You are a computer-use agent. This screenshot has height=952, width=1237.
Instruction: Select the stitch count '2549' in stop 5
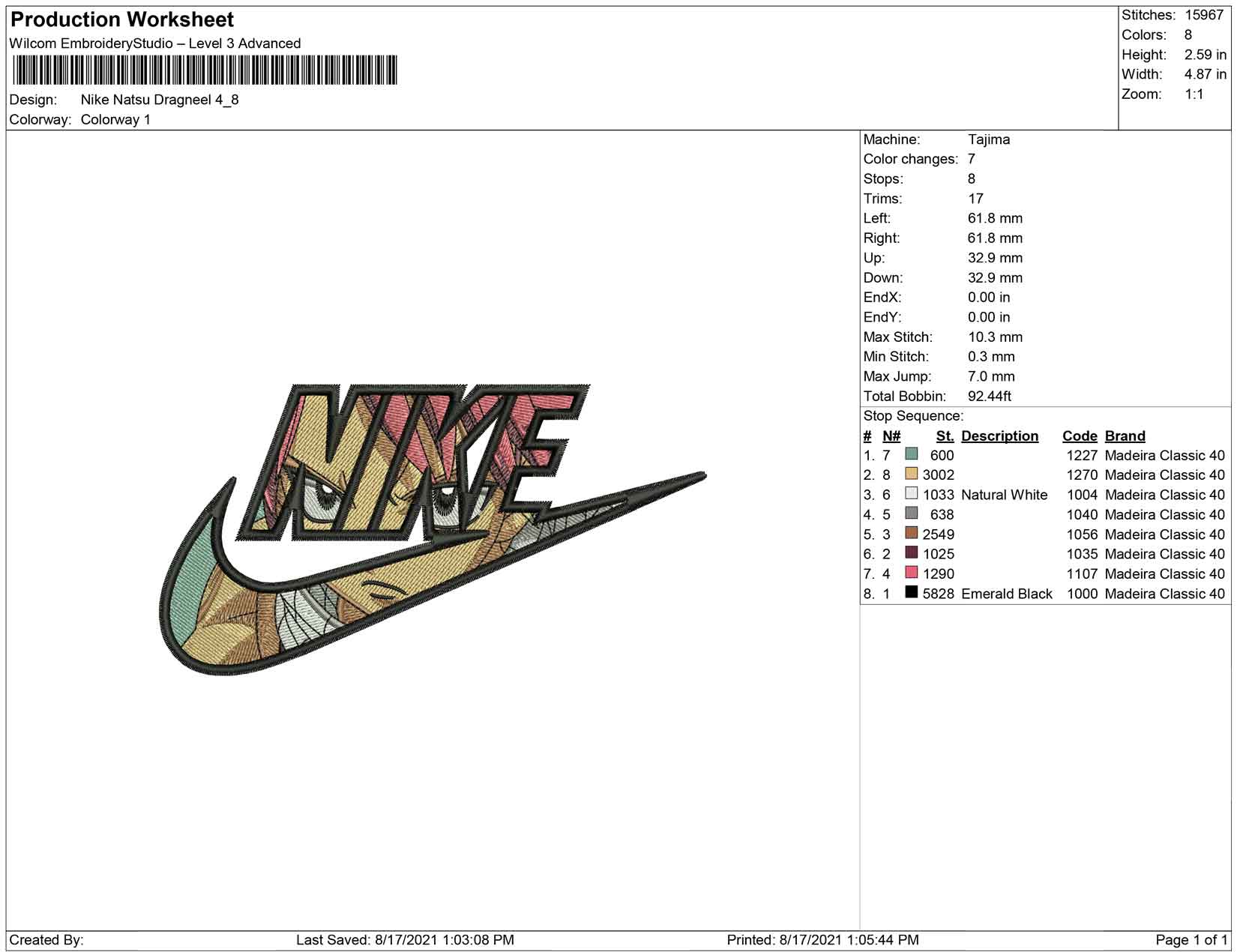[939, 534]
